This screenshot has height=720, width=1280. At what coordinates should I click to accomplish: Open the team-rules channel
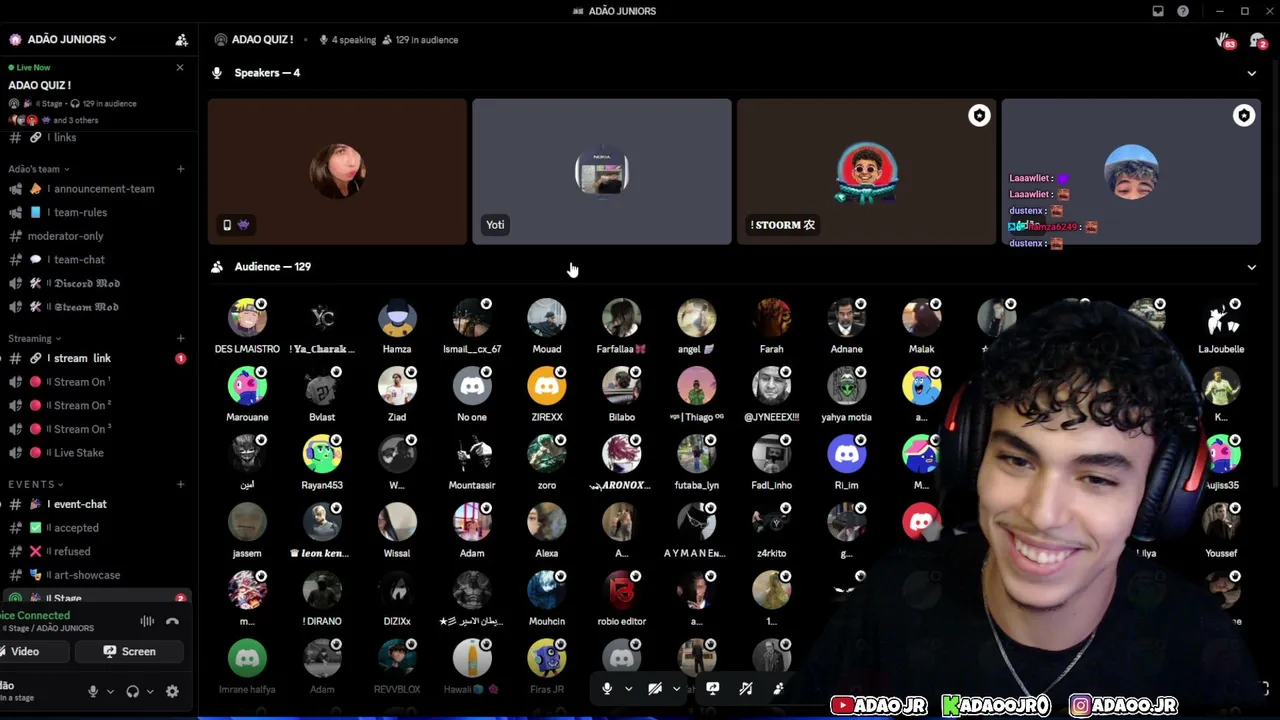coord(97,212)
